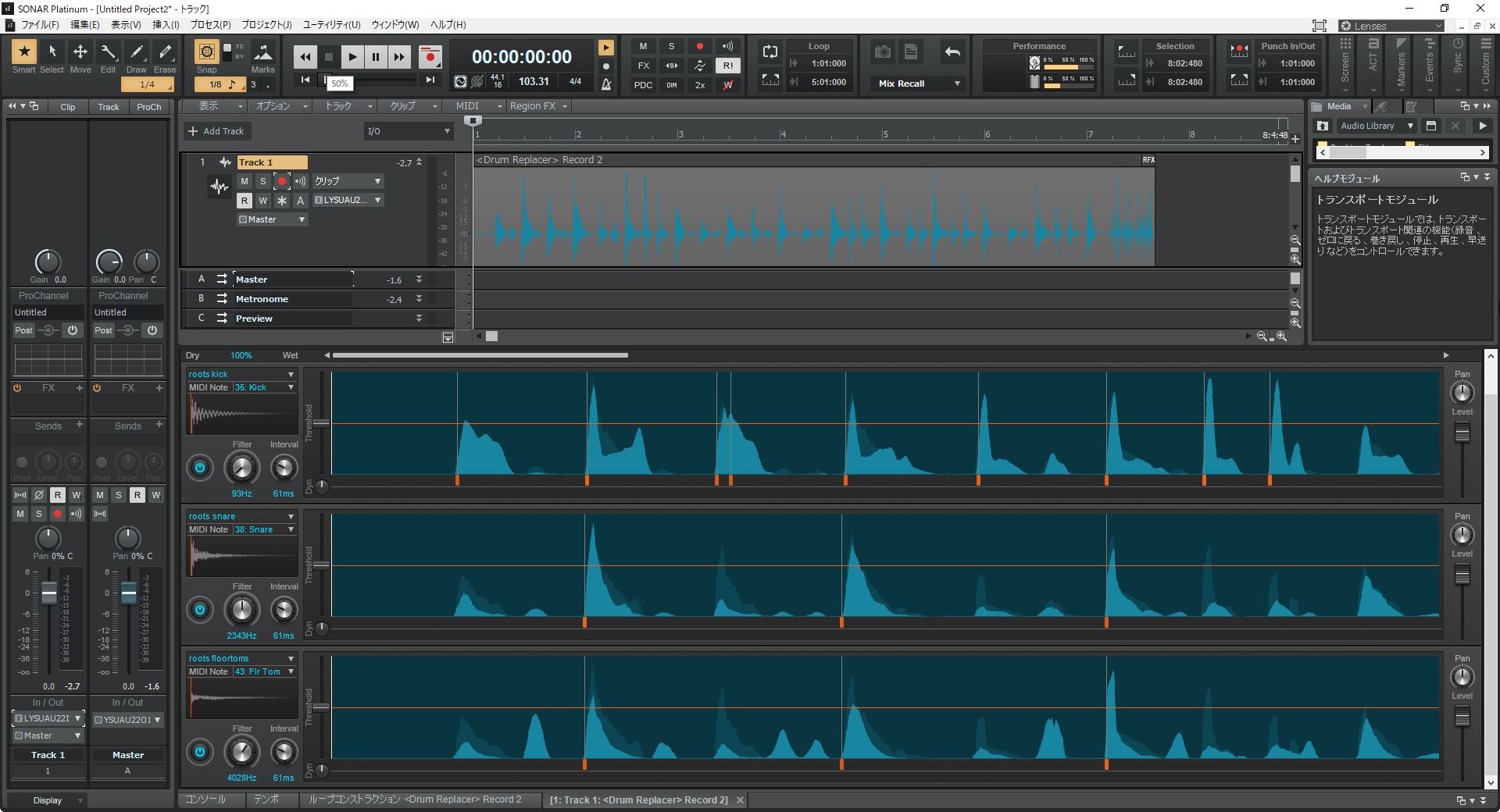Pause the transport
This screenshot has width=1500, height=812.
(376, 56)
